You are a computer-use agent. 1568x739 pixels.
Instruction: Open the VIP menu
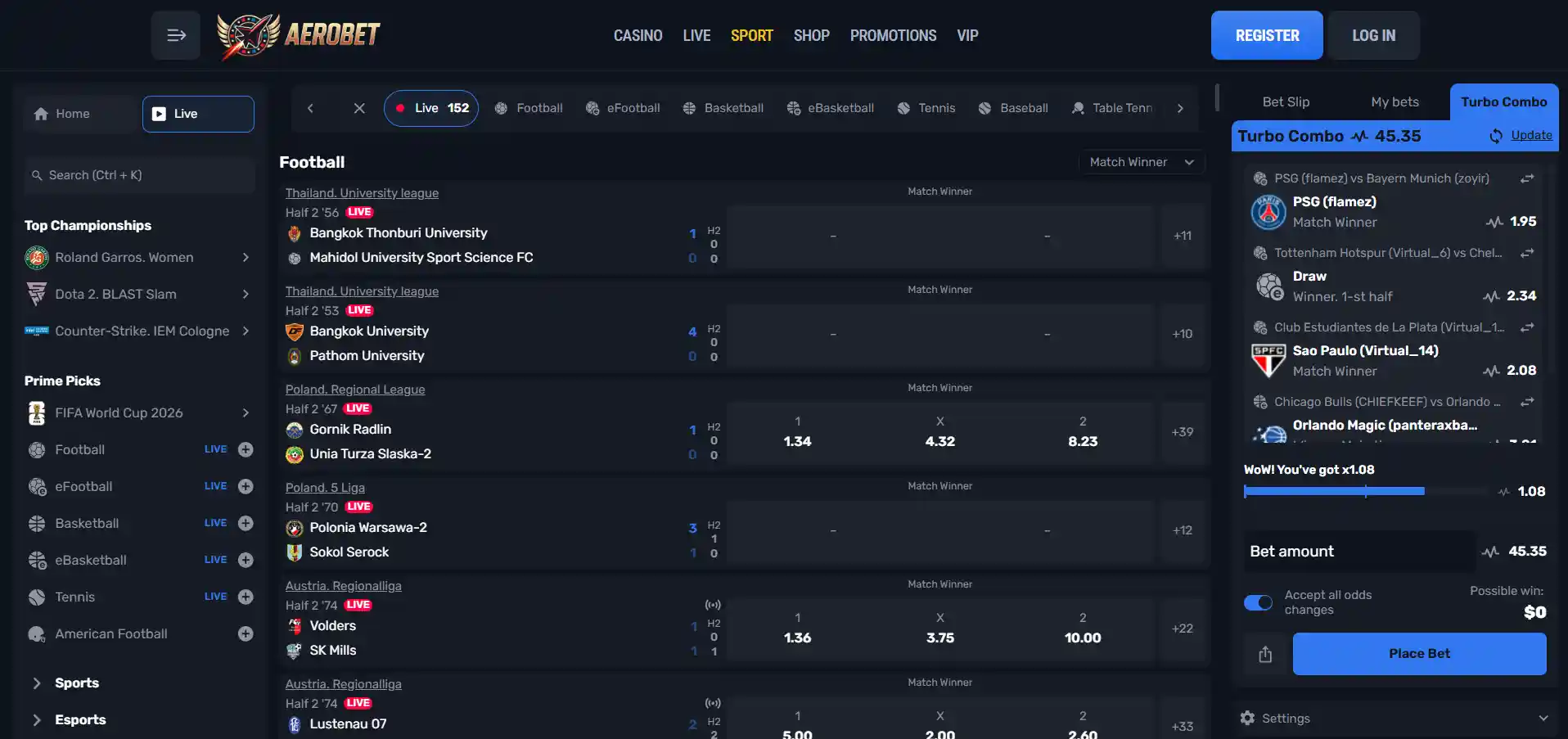click(967, 35)
